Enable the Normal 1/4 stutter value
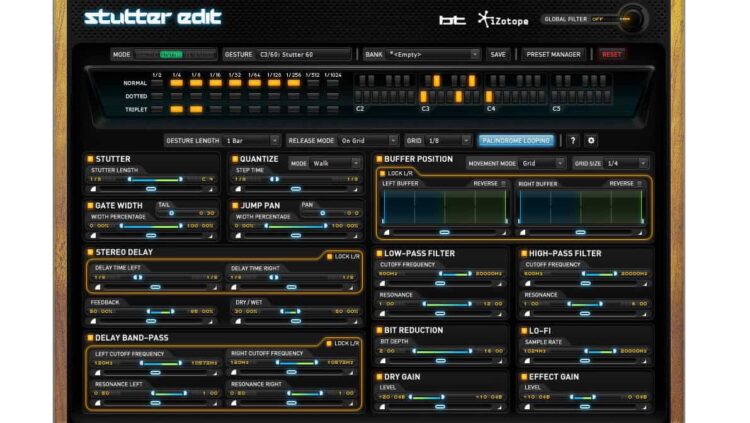 pos(176,83)
